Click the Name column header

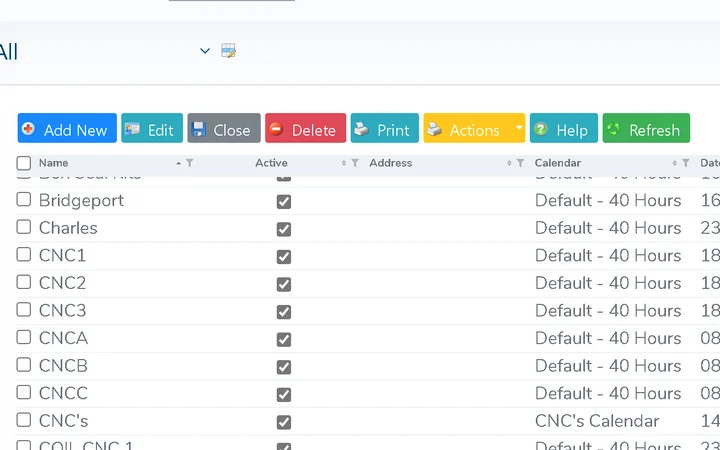[x=53, y=163]
